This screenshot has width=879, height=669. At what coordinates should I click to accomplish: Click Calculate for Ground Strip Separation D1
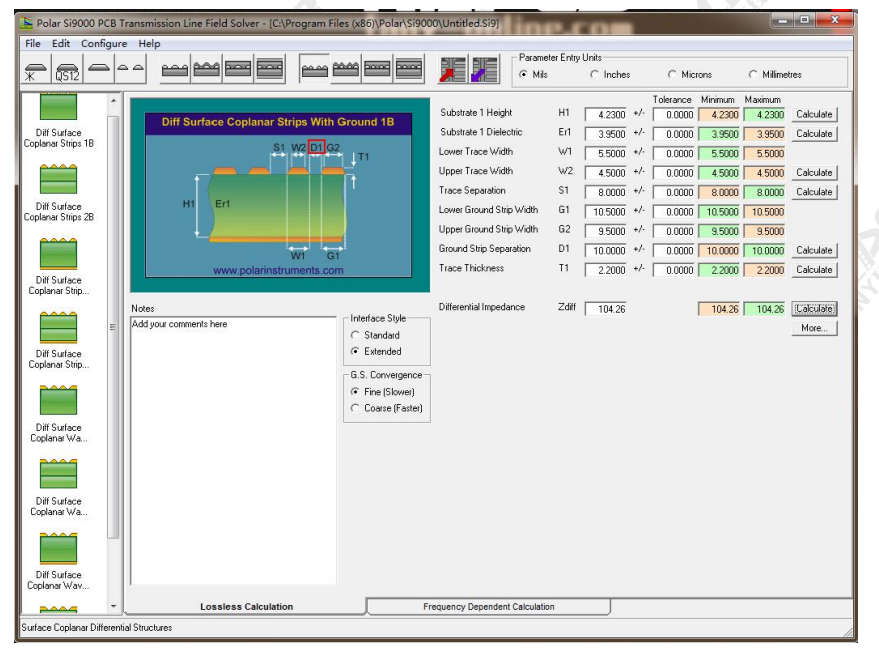tap(814, 250)
